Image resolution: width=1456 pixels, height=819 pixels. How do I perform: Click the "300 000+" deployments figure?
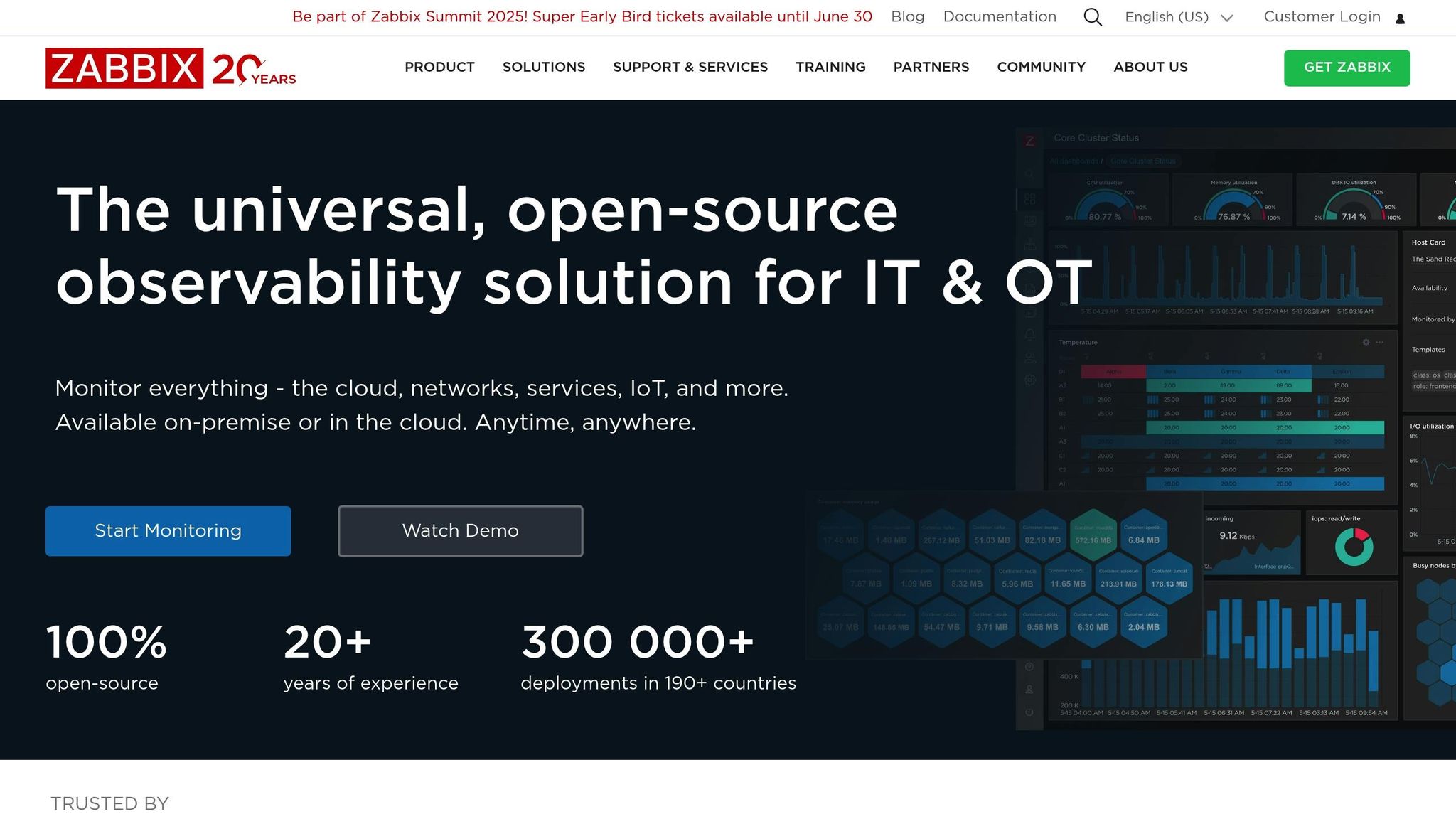638,642
